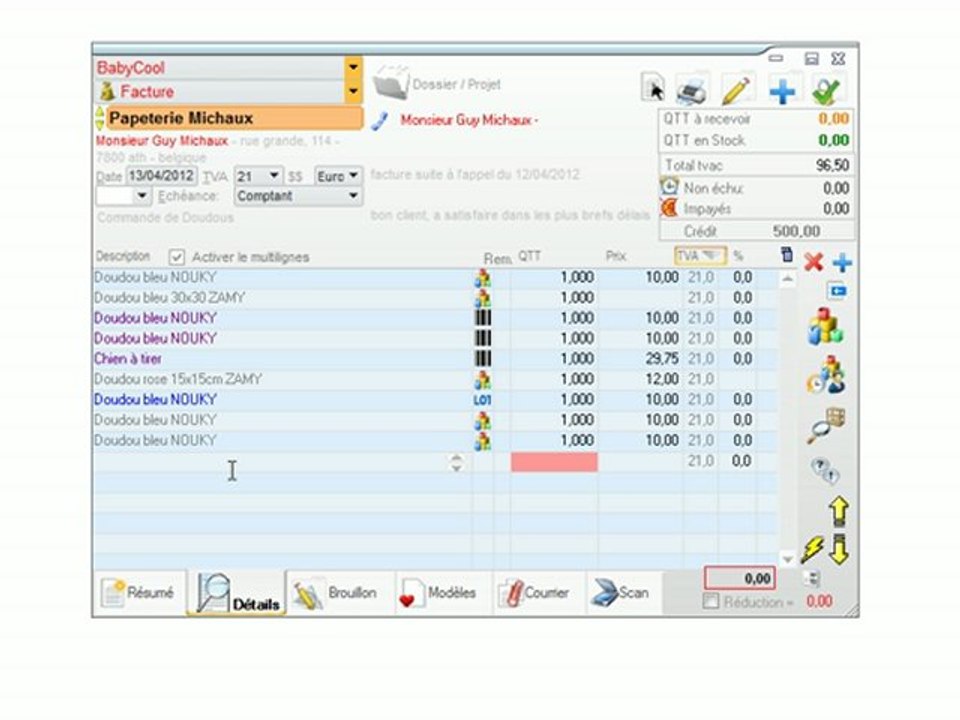Click the red X delete line icon
Image resolution: width=960 pixels, height=720 pixels.
813,263
